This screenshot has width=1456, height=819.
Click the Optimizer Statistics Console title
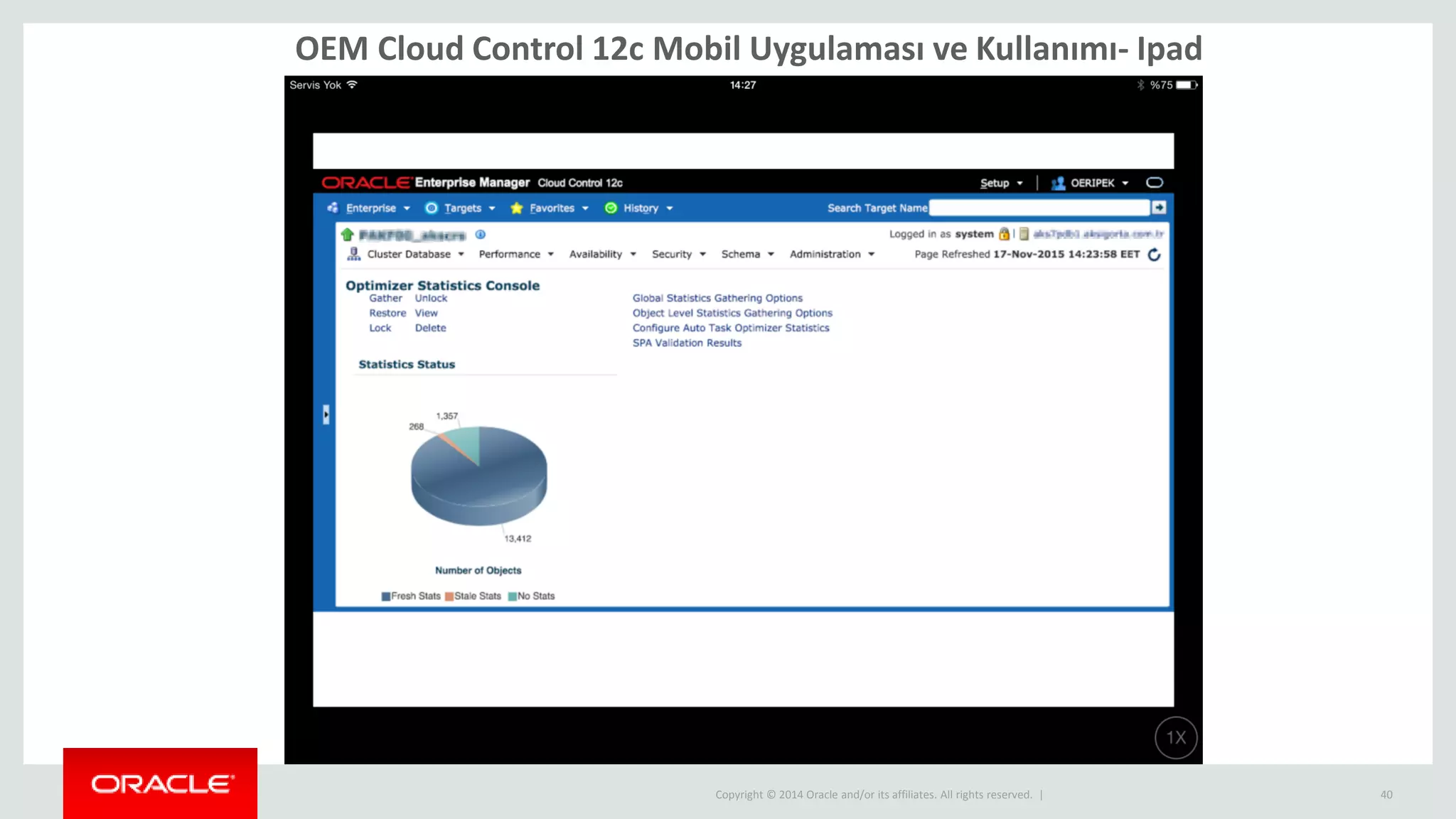[x=442, y=285]
